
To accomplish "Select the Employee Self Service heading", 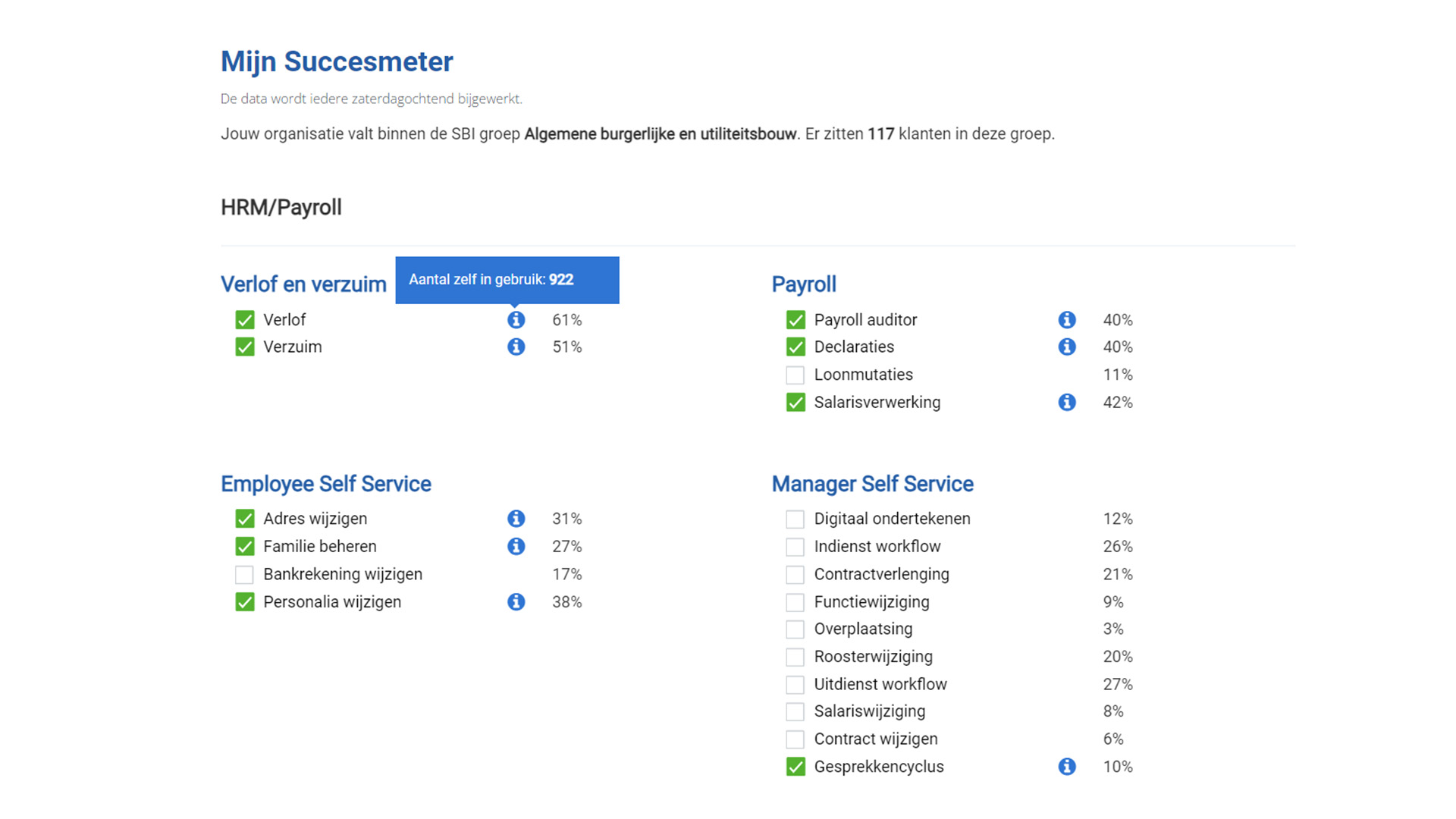I will click(x=325, y=484).
